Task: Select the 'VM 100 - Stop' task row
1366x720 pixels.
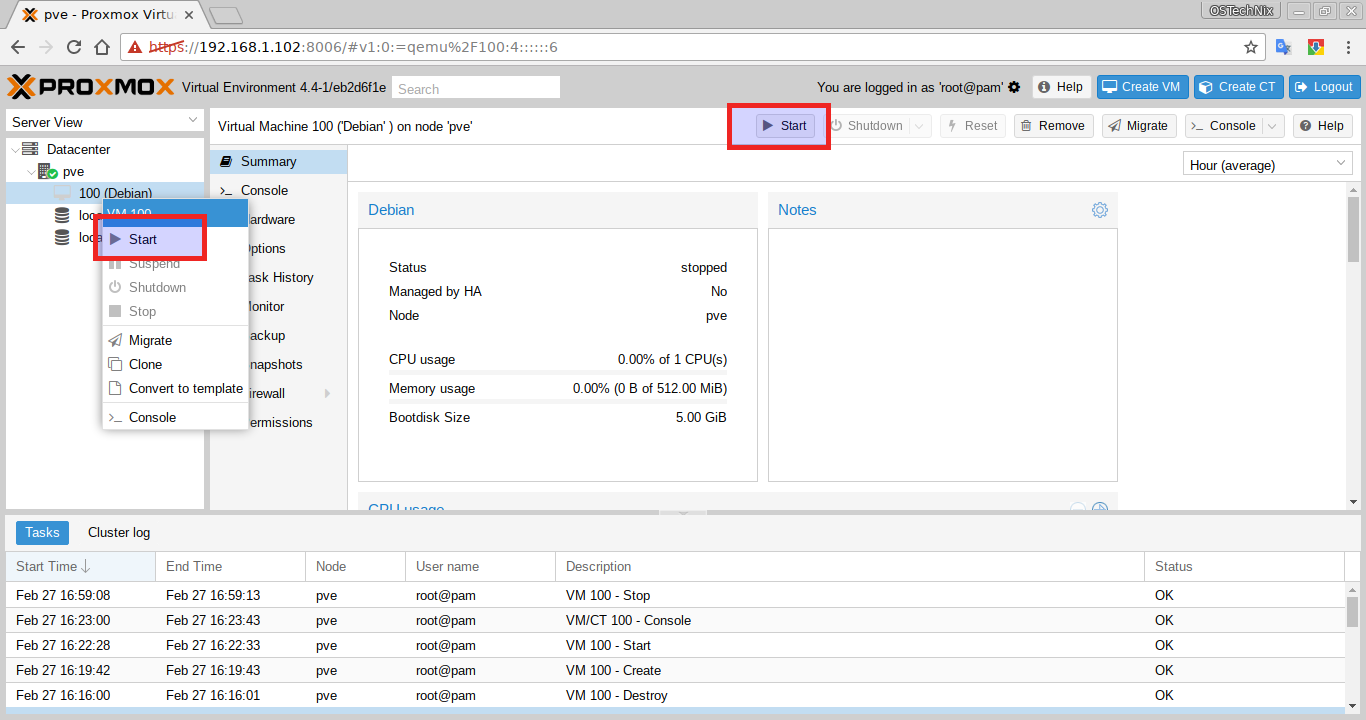Action: coord(675,595)
